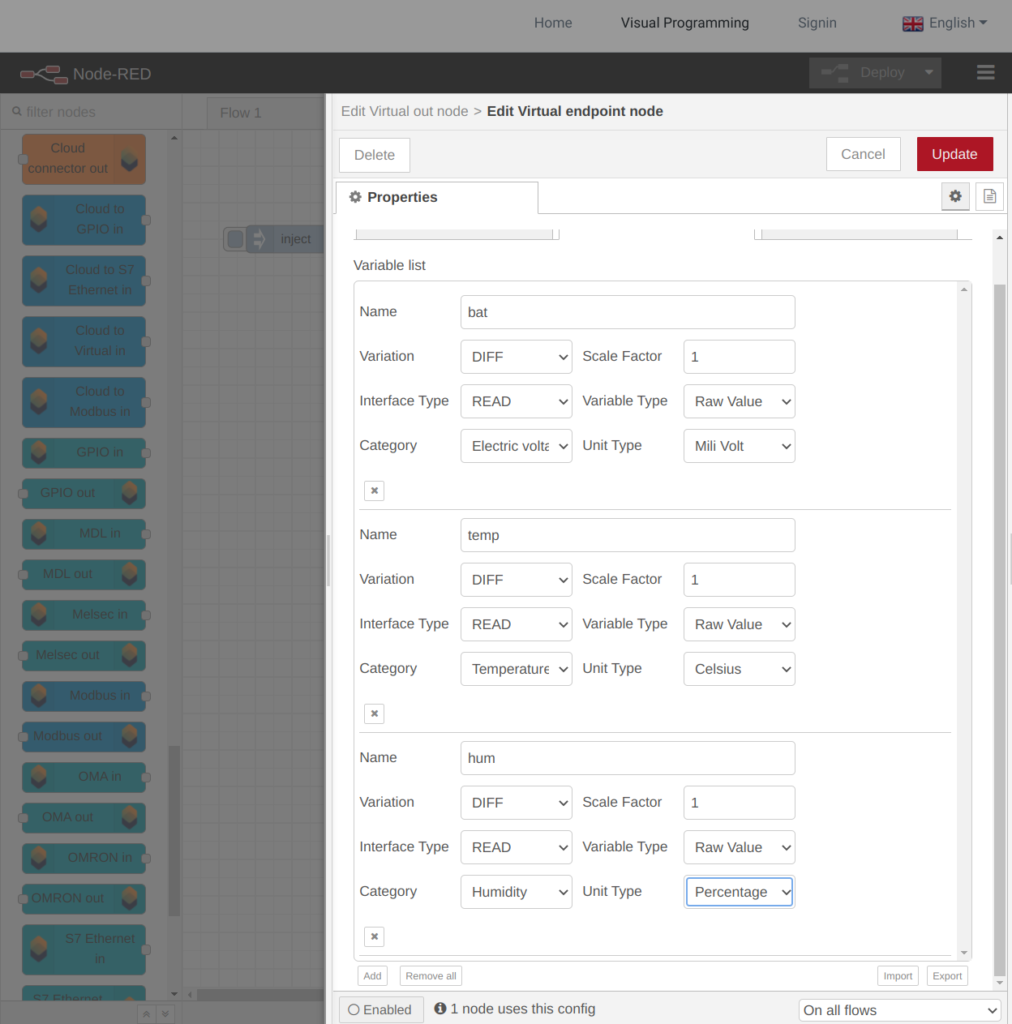Select the GPIO in palette node

coord(84,453)
